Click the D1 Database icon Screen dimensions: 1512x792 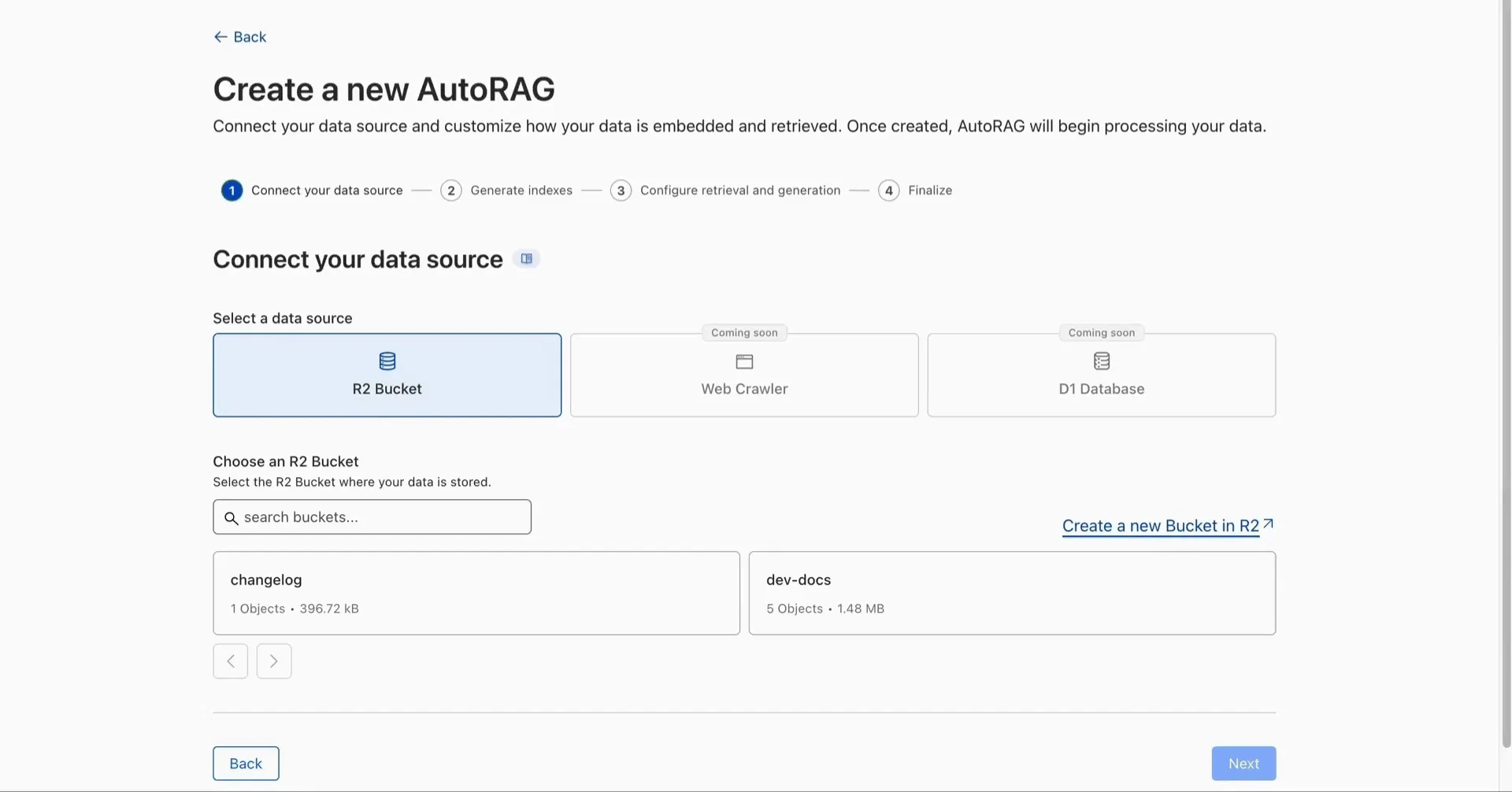[1100, 361]
